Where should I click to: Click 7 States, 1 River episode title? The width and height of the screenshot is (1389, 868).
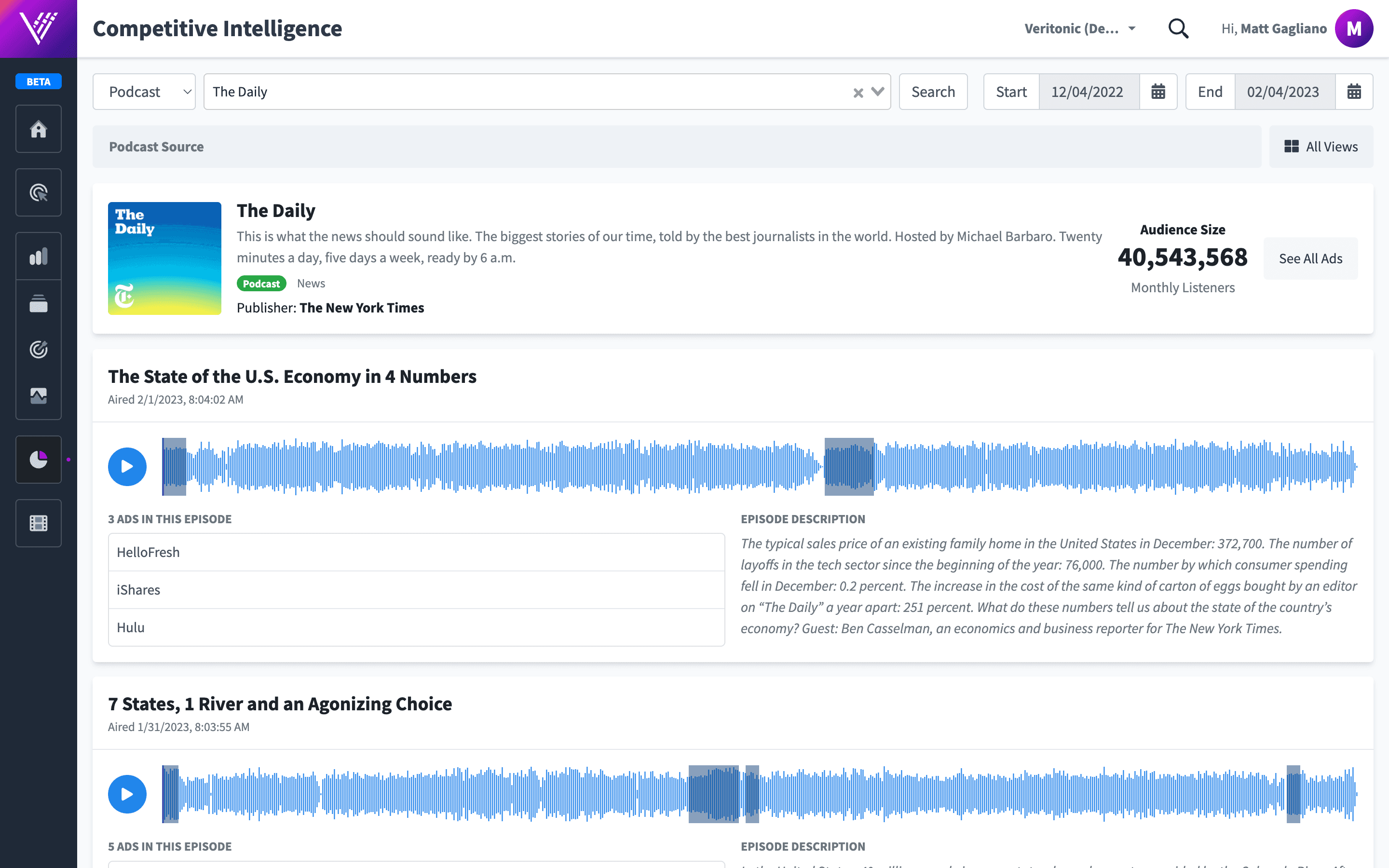coord(280,704)
